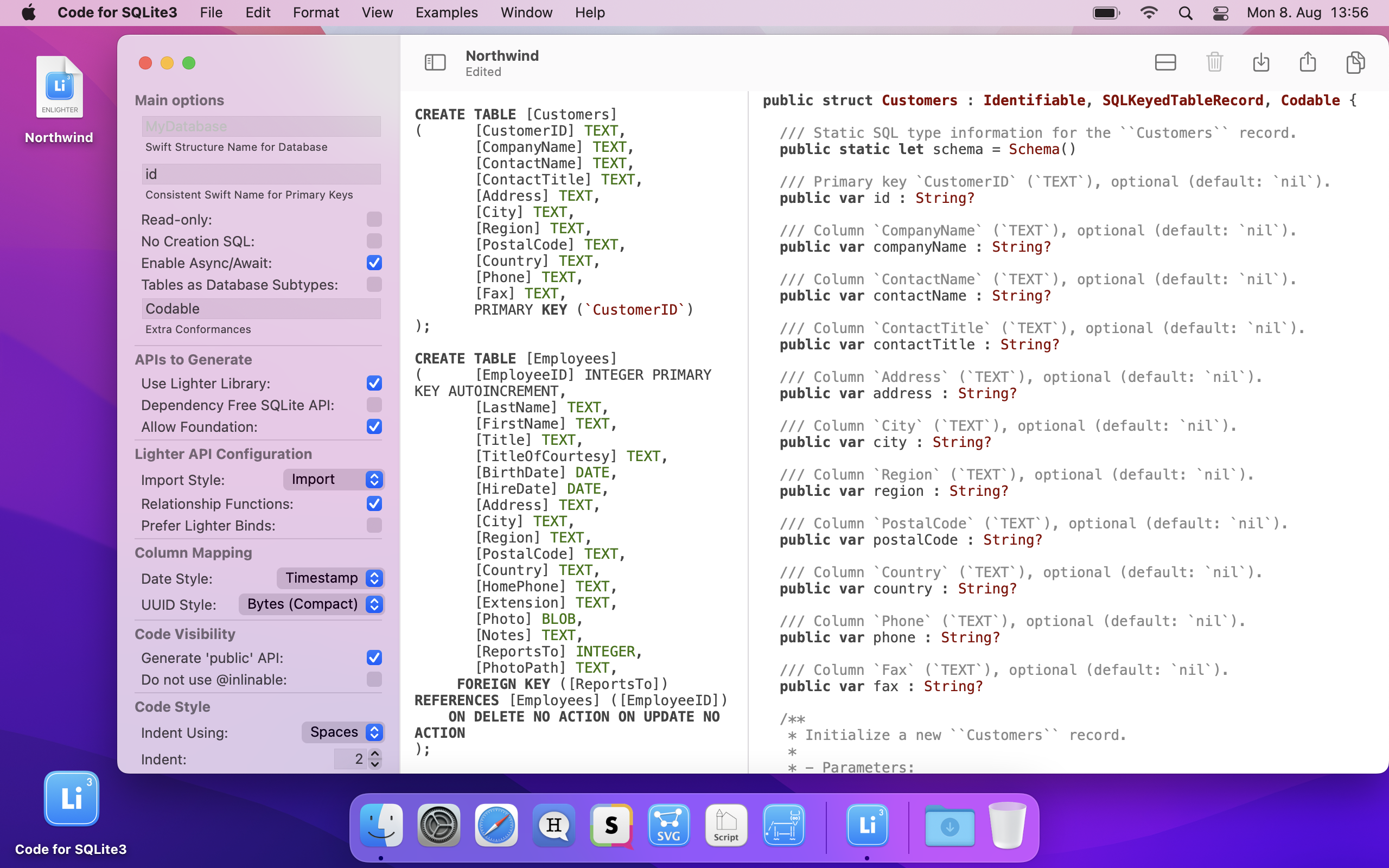This screenshot has height=868, width=1389.
Task: Open the Date Style Timestamp dropdown
Action: pyautogui.click(x=330, y=578)
